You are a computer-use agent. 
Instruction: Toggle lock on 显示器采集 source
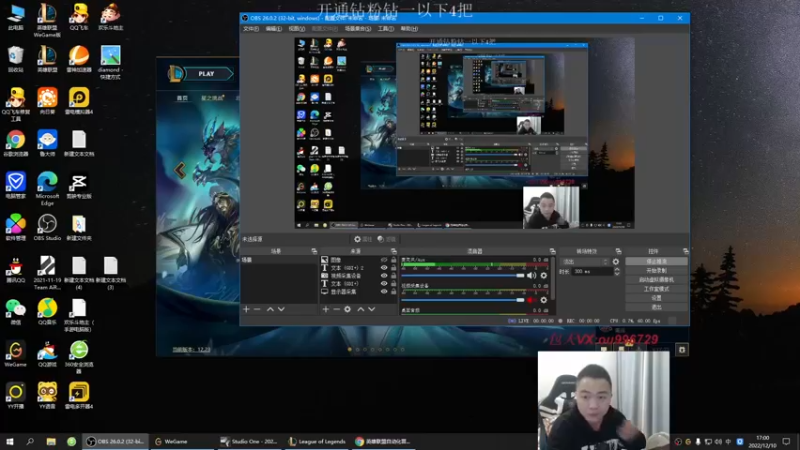tap(393, 292)
